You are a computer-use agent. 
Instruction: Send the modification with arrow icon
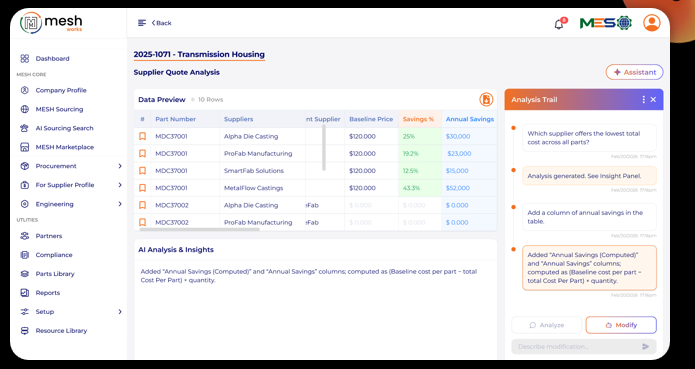click(646, 346)
